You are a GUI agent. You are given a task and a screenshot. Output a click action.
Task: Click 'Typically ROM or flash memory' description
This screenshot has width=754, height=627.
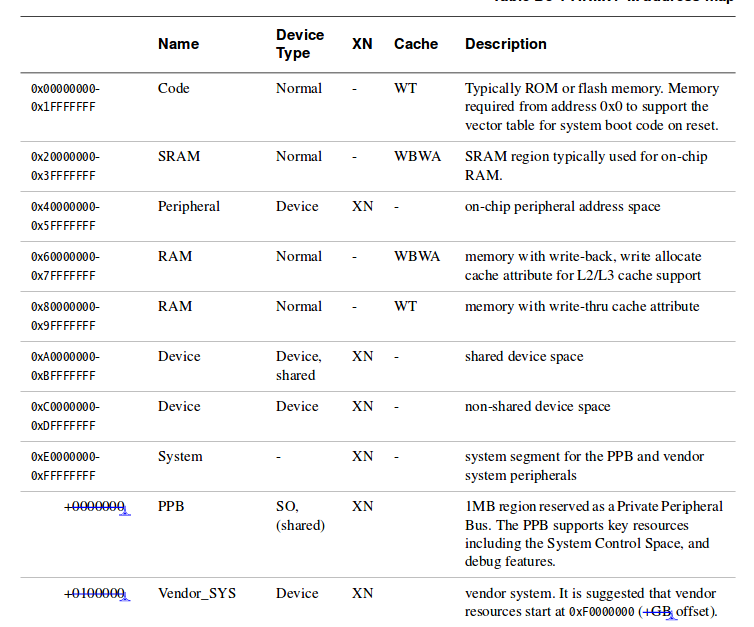(x=591, y=107)
